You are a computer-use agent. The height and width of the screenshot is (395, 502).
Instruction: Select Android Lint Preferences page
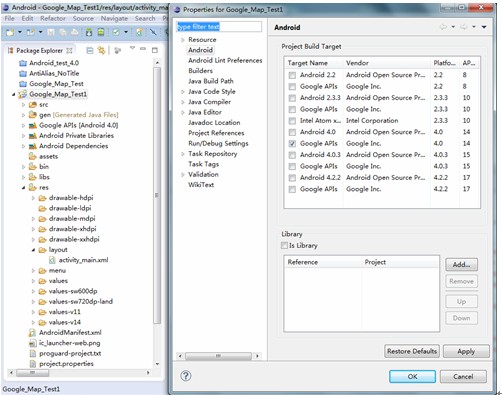point(225,60)
